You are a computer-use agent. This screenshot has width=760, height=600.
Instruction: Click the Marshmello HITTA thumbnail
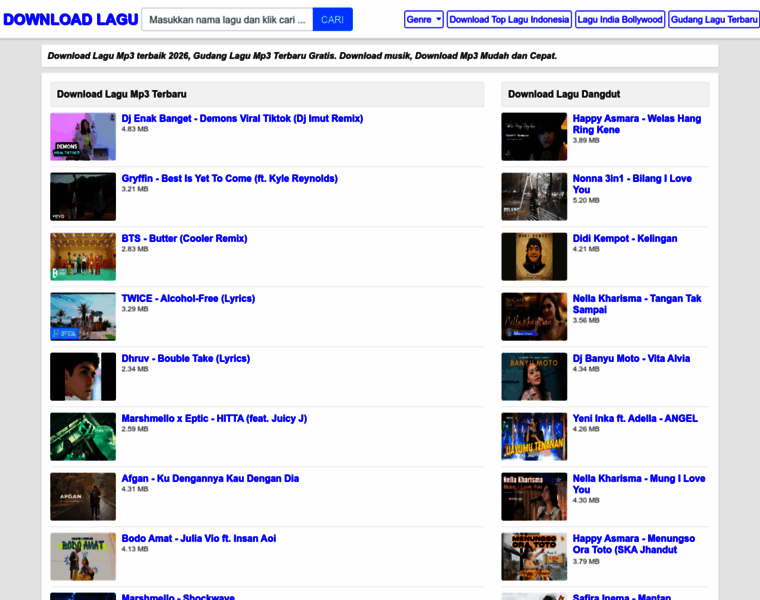click(83, 437)
